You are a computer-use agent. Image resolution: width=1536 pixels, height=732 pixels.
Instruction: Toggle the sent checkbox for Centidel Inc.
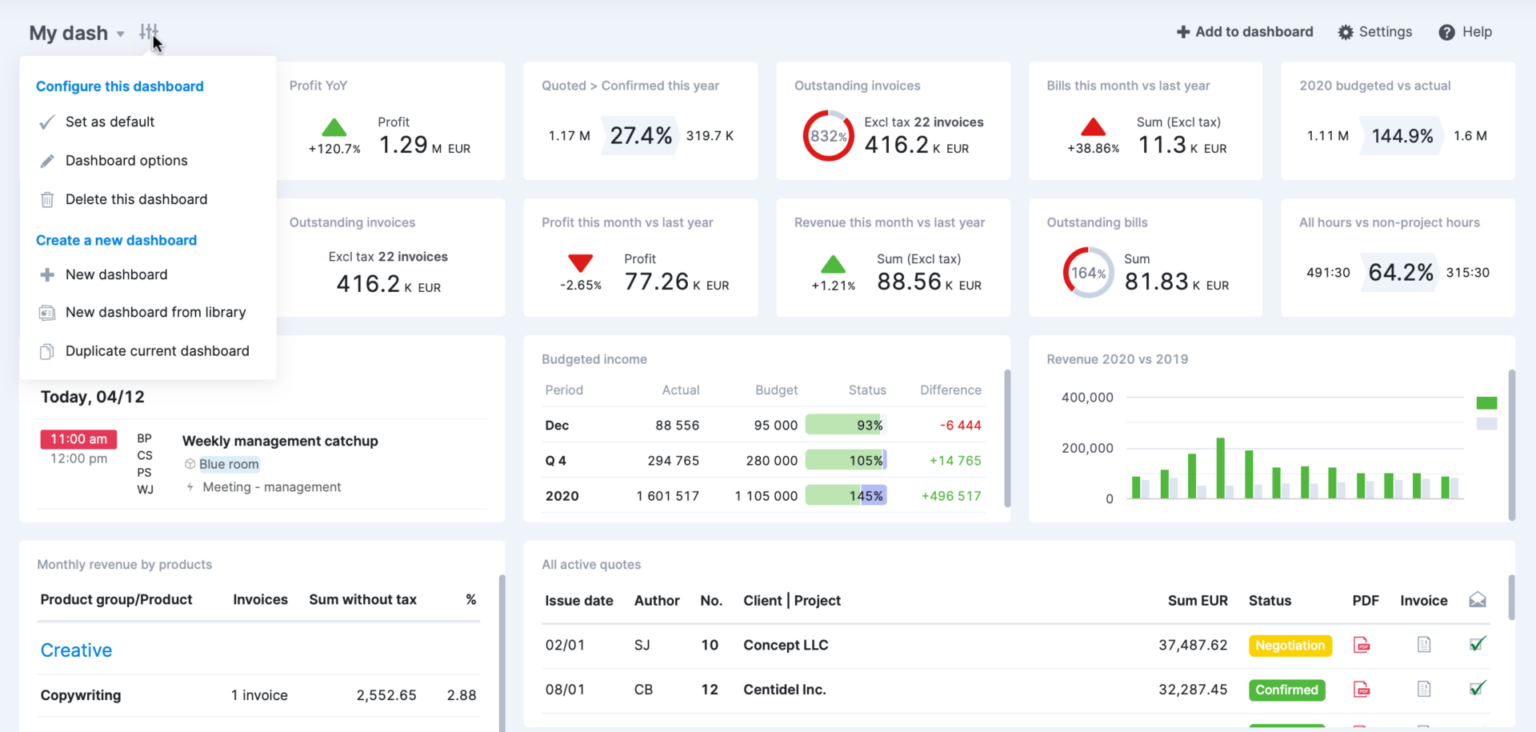point(1477,689)
